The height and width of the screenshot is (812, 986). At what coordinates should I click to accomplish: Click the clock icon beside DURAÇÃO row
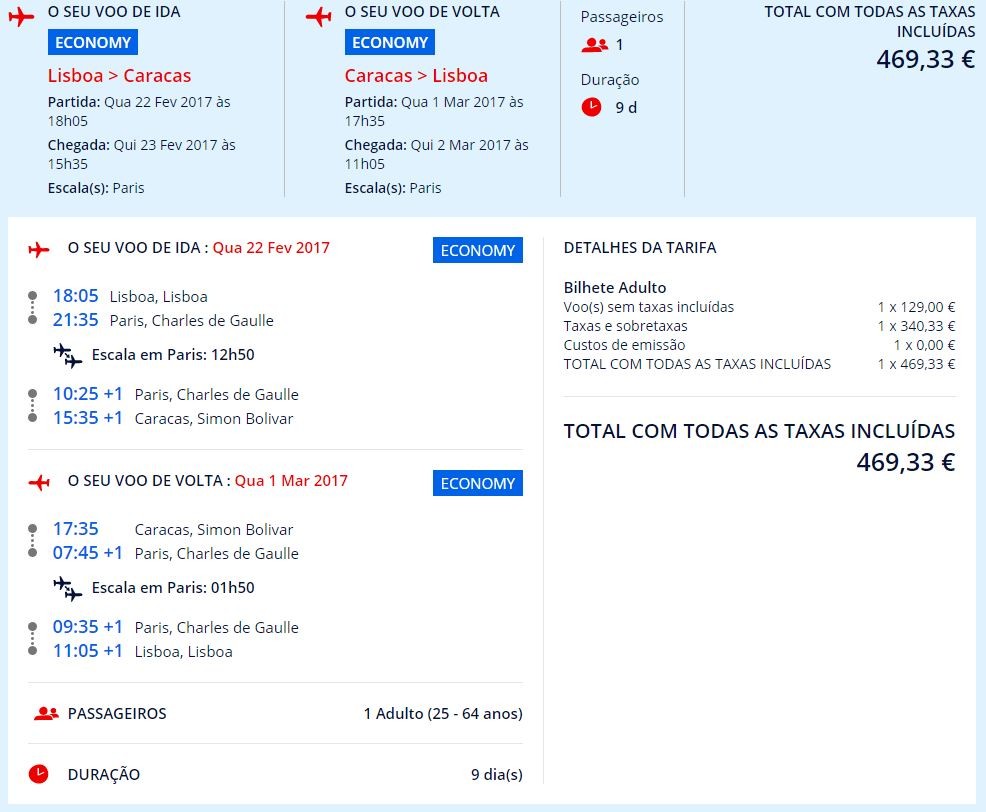point(38,774)
